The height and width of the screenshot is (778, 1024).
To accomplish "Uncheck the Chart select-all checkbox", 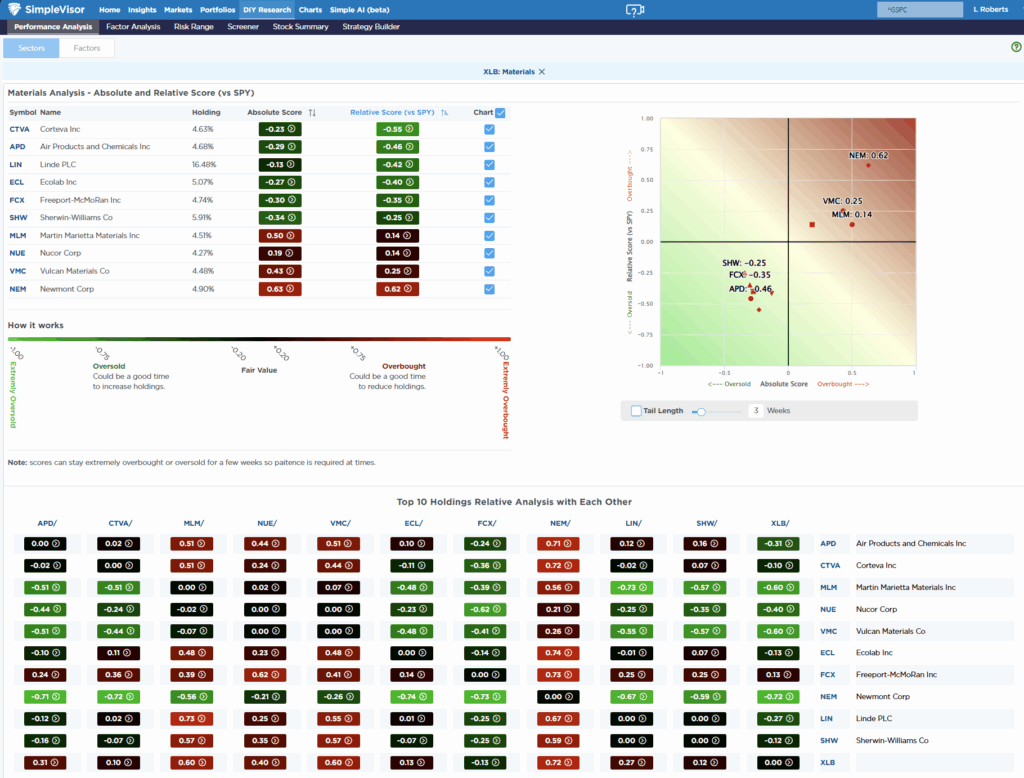I will coord(500,113).
